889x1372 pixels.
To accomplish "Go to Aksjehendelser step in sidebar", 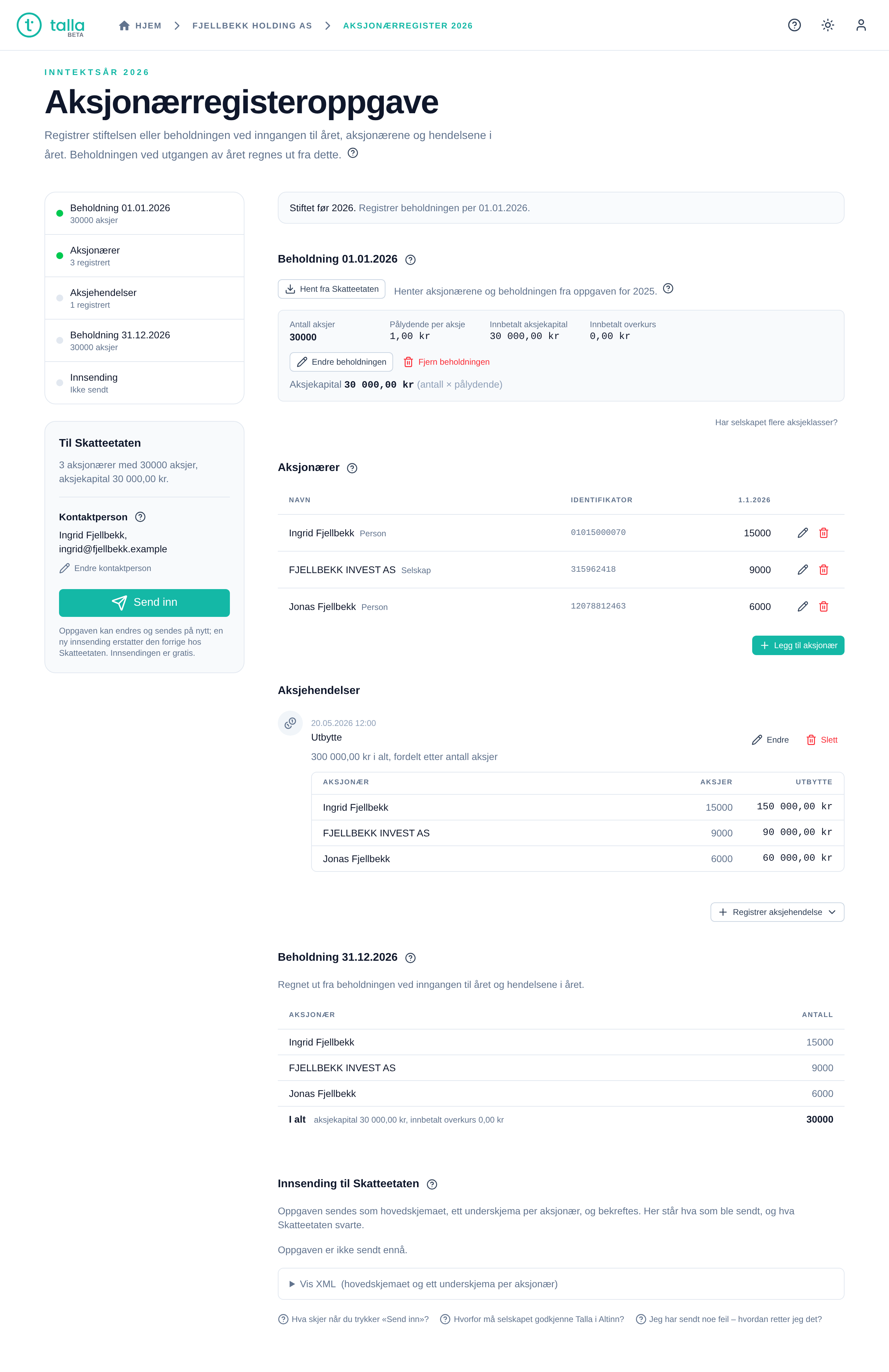I will [144, 298].
